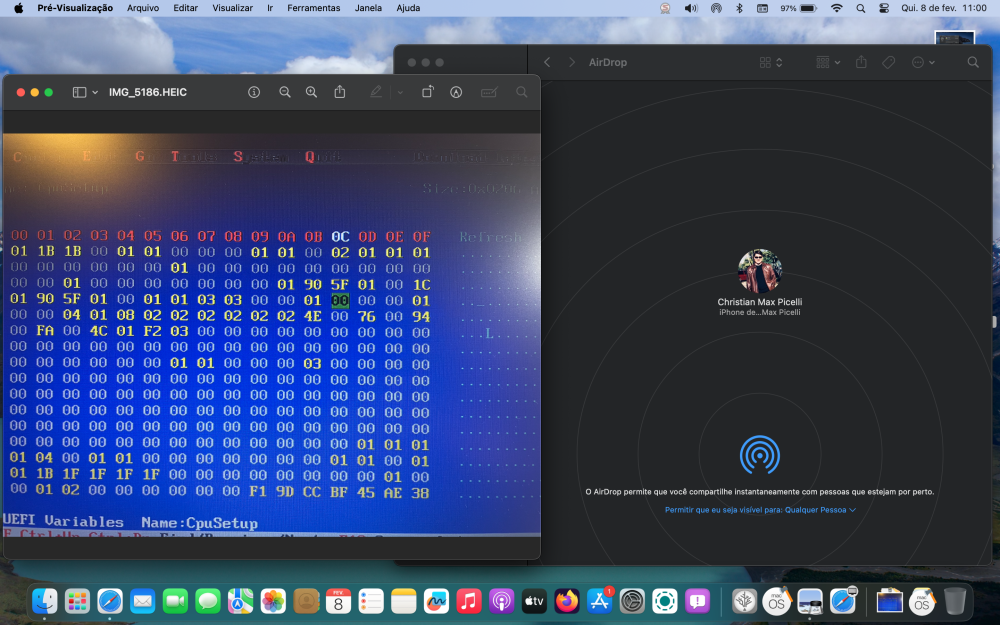Open Reminders from the Dock

coord(371,601)
